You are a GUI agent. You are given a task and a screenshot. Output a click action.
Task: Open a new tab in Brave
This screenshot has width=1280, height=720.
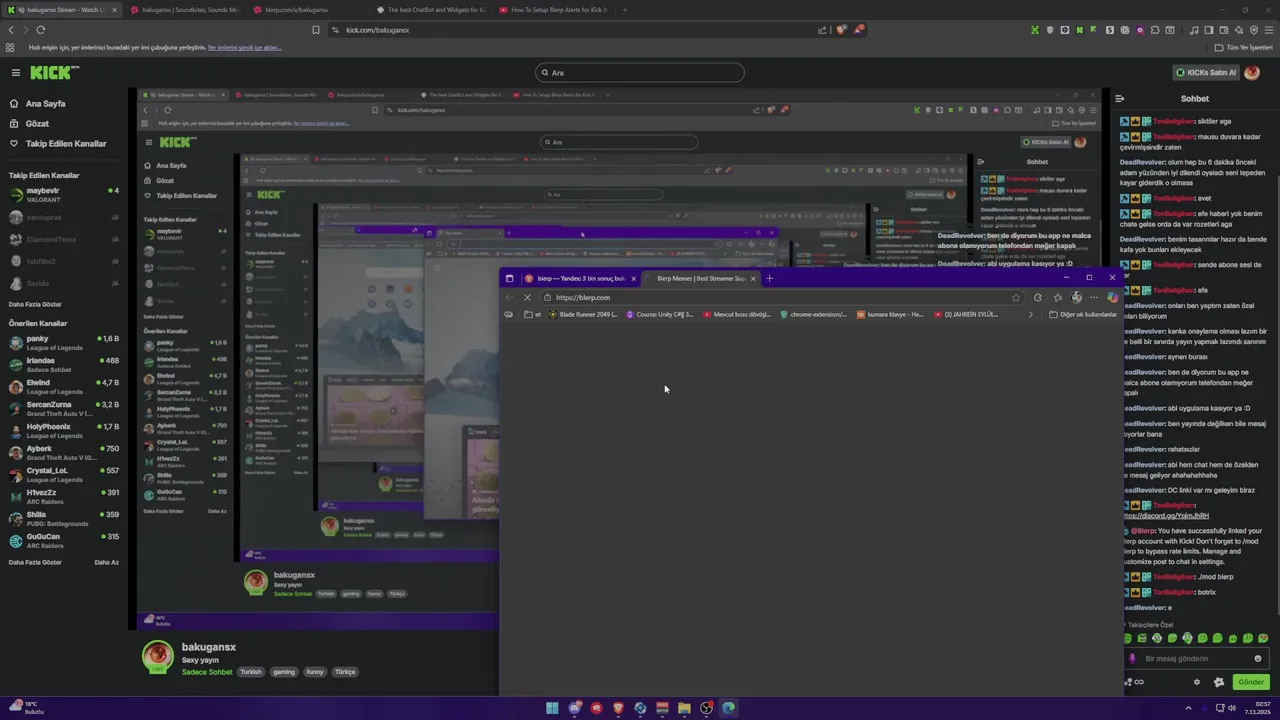[x=625, y=10]
